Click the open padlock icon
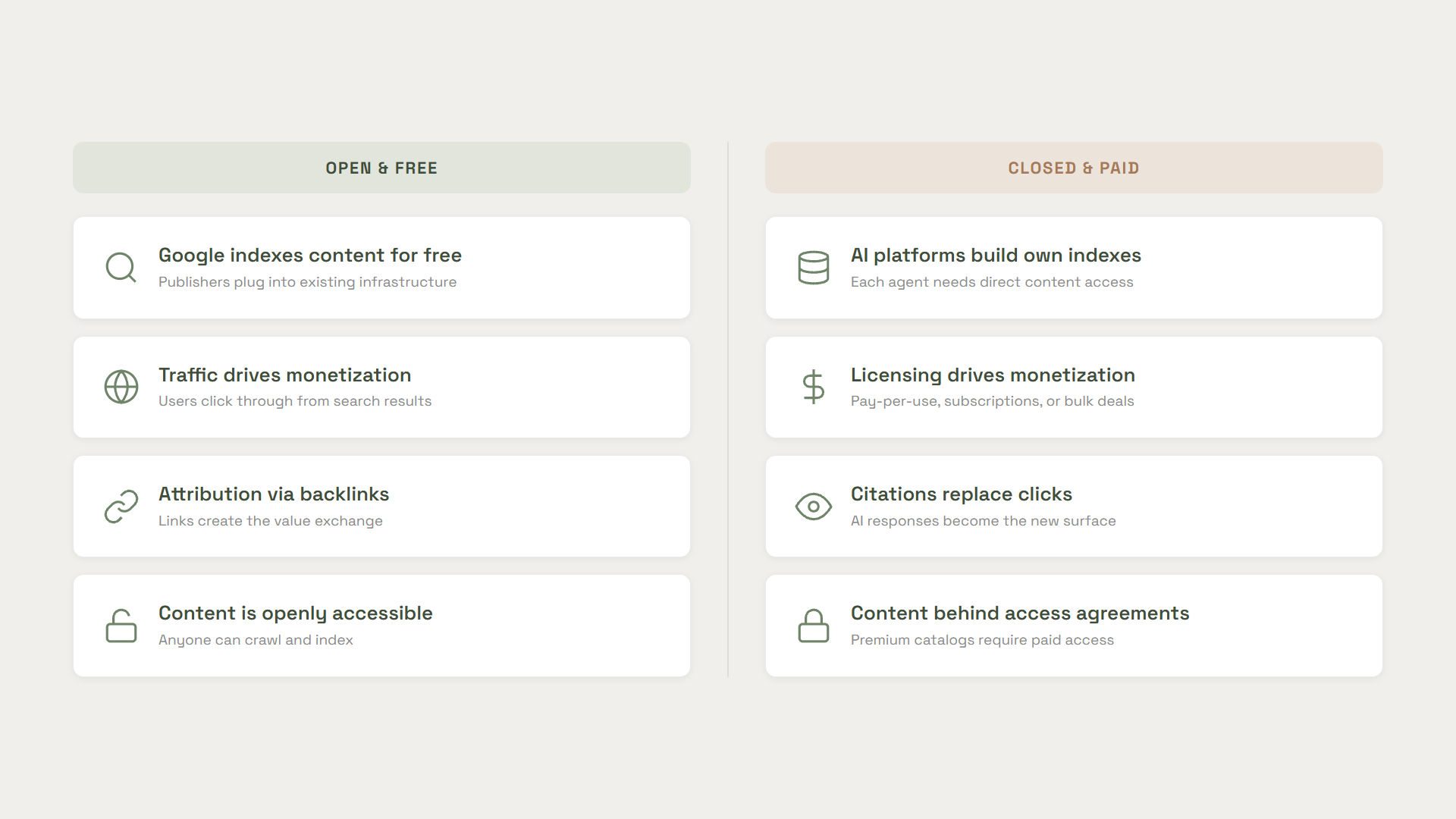The width and height of the screenshot is (1456, 819). point(121,626)
